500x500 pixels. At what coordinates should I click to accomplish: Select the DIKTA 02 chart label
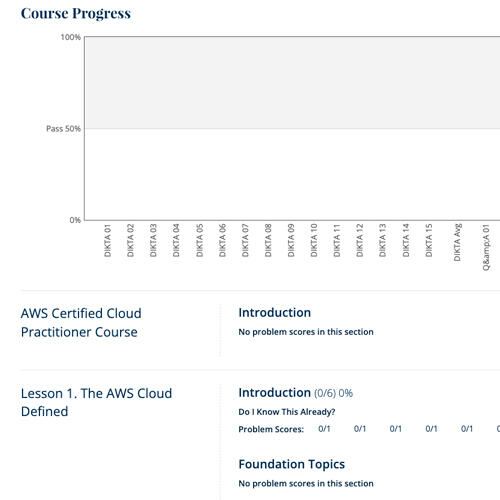point(130,240)
